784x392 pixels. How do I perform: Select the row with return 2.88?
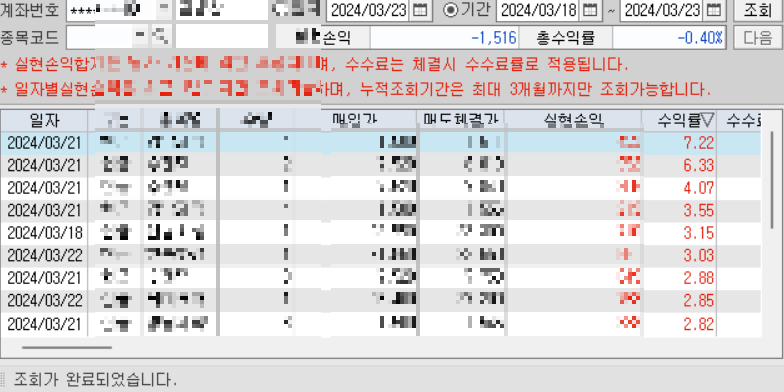point(381,278)
